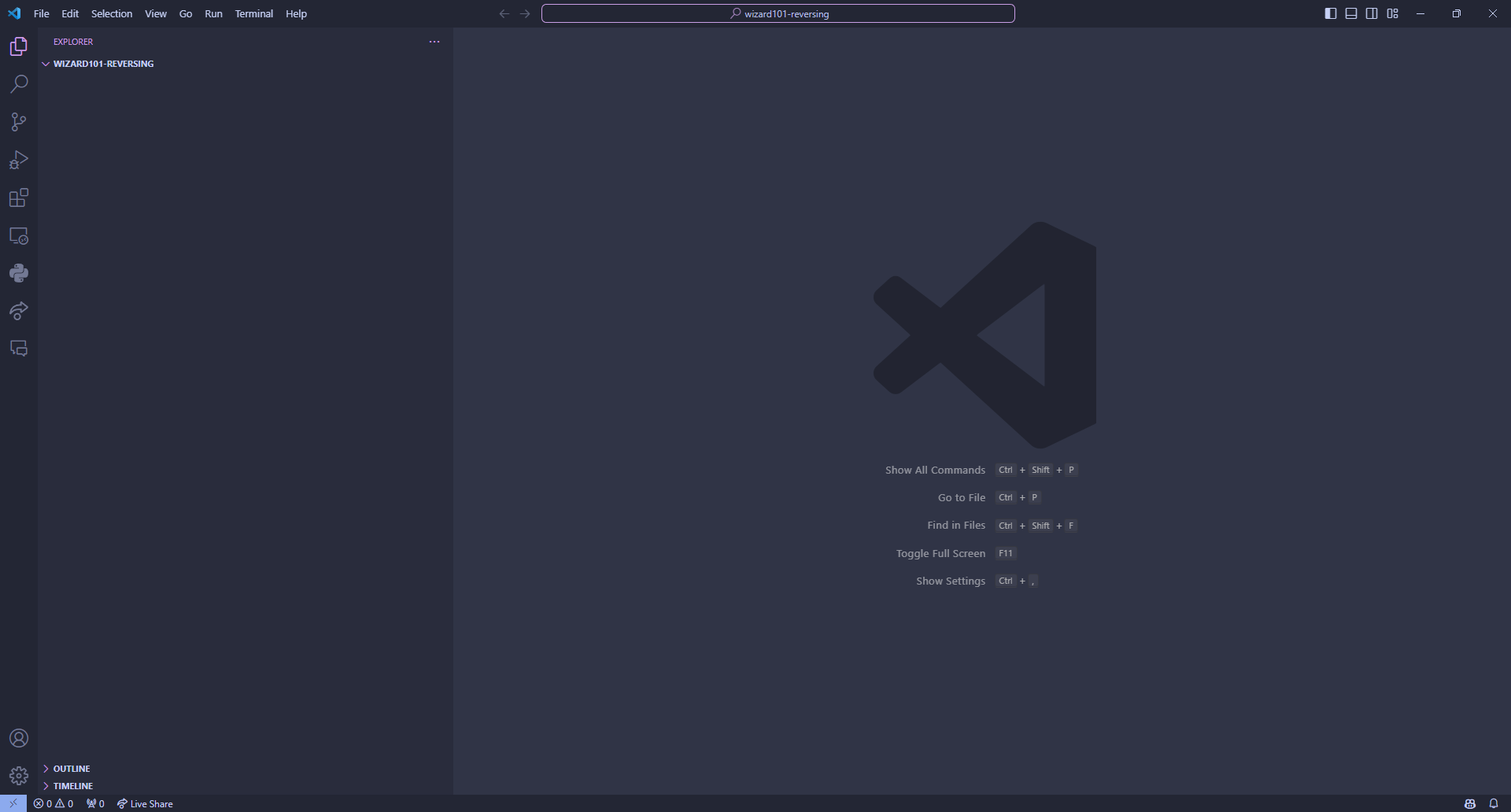The height and width of the screenshot is (812, 1511).
Task: Open the File menu
Action: (41, 13)
